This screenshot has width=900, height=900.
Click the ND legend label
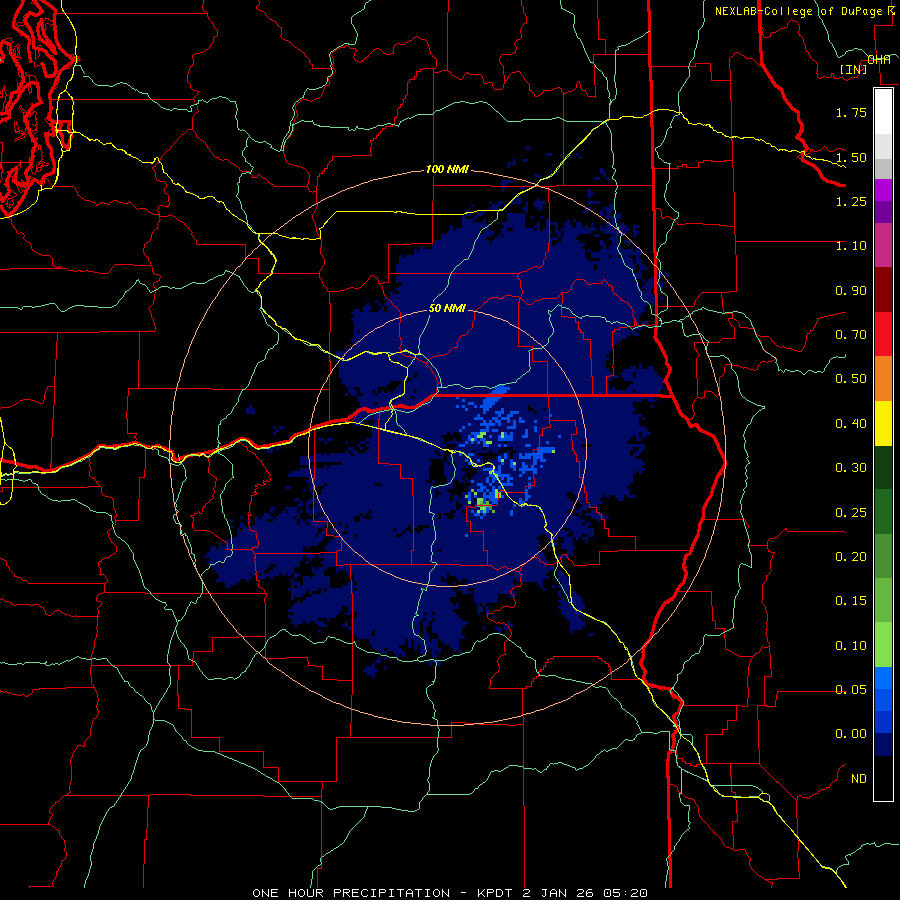[x=859, y=779]
